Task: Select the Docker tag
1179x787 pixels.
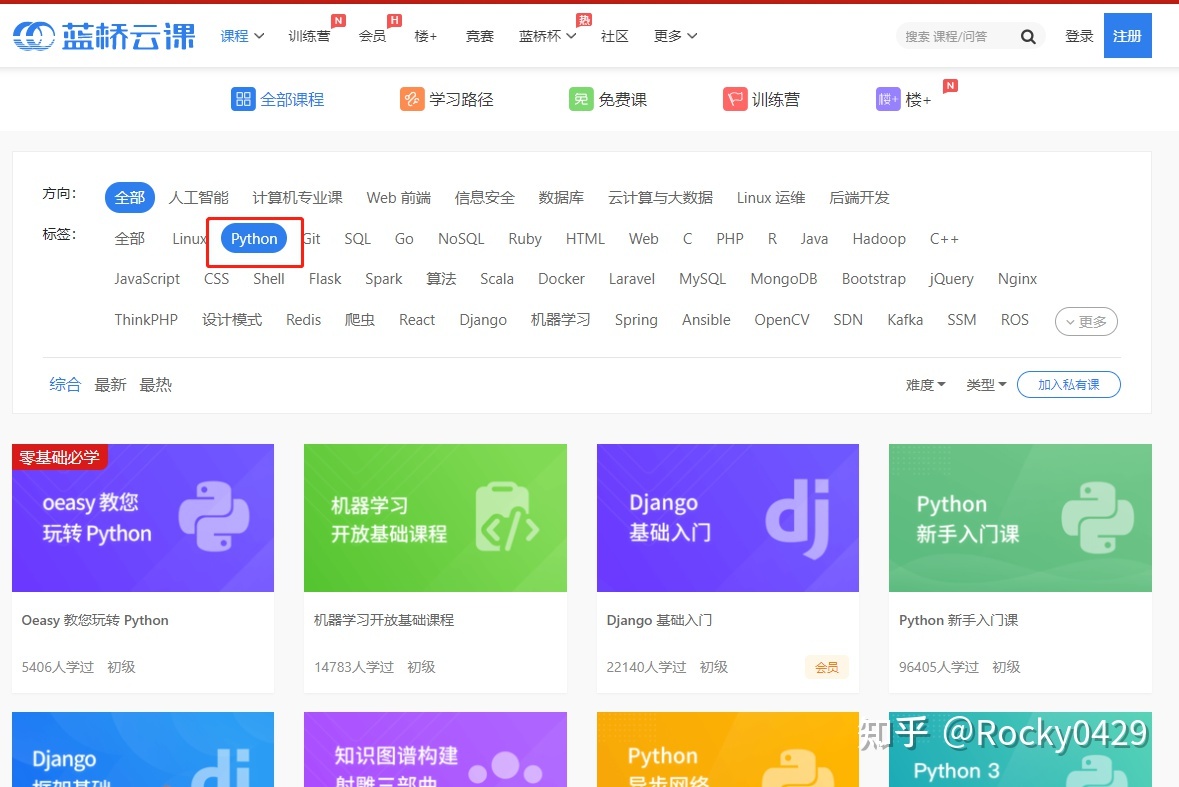Action: pyautogui.click(x=561, y=279)
